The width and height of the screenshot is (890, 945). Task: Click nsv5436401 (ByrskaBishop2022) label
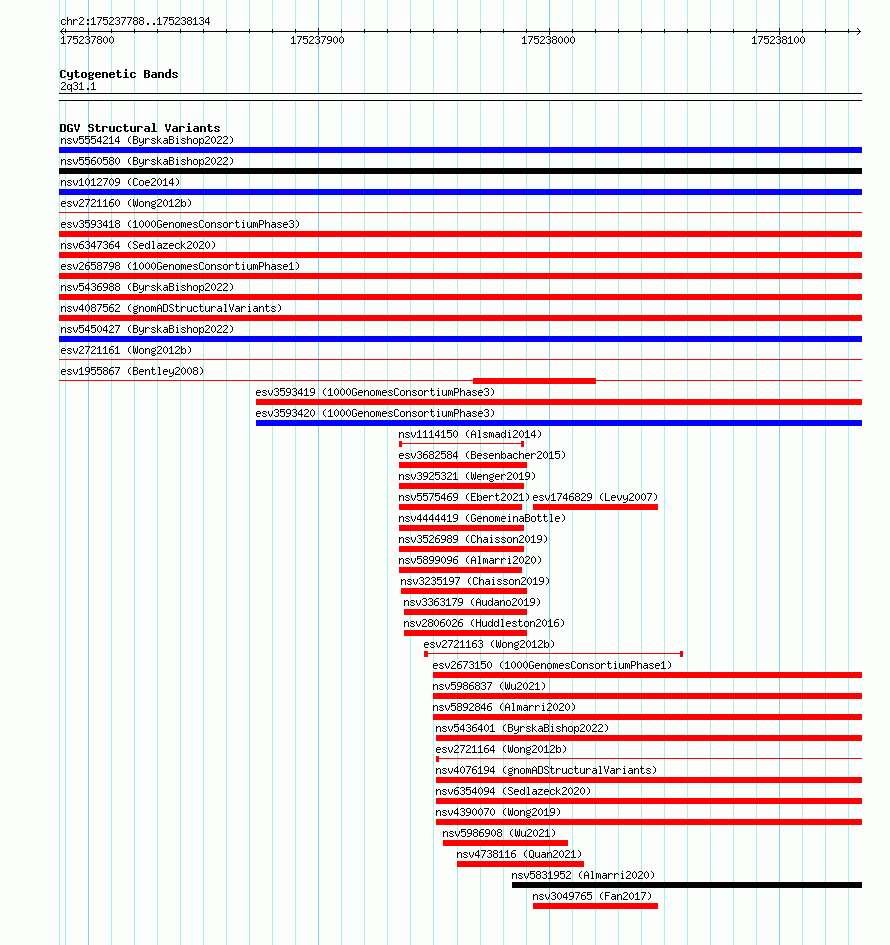(x=522, y=729)
